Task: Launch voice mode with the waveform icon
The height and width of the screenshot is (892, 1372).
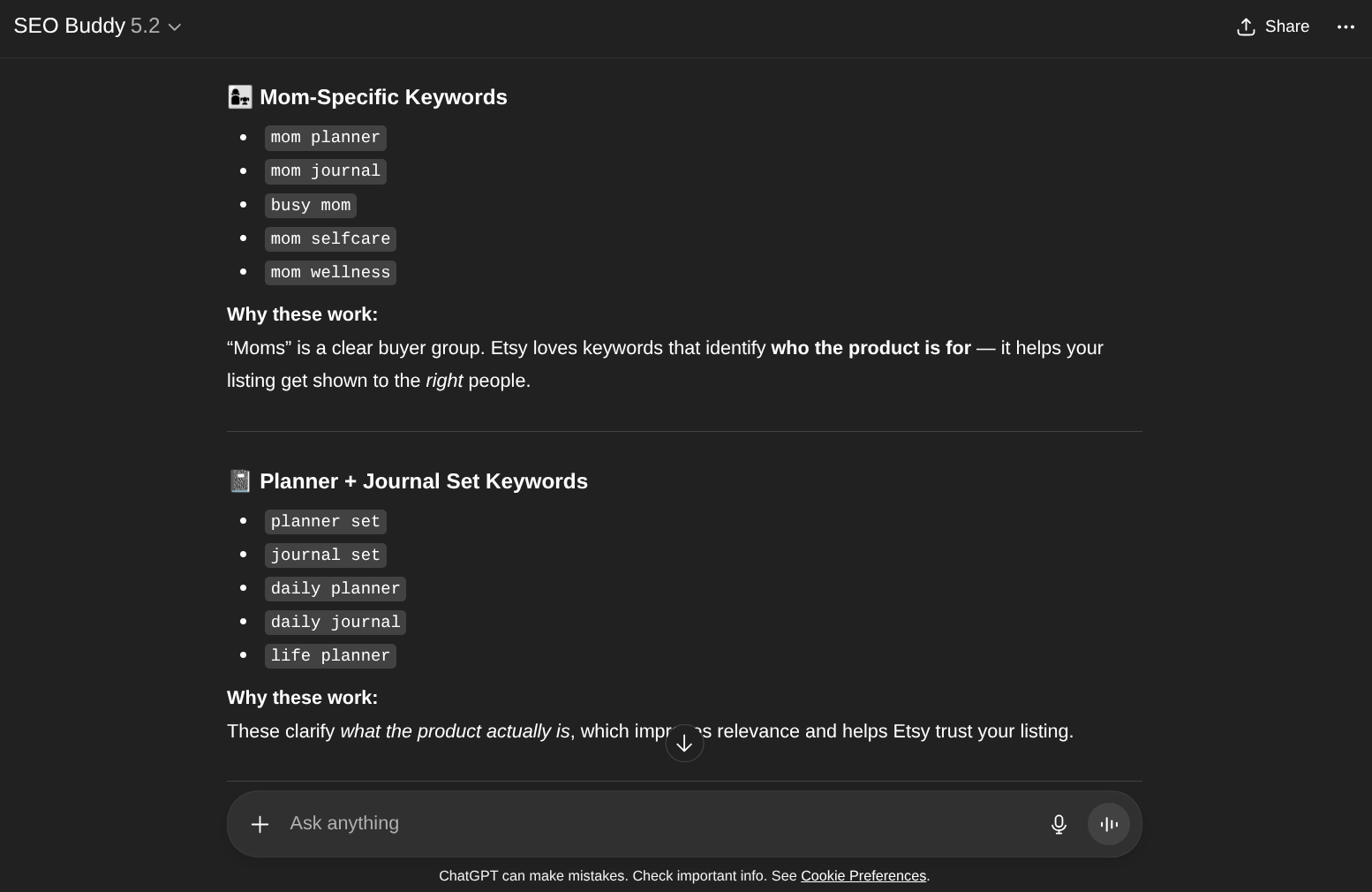Action: 1108,824
